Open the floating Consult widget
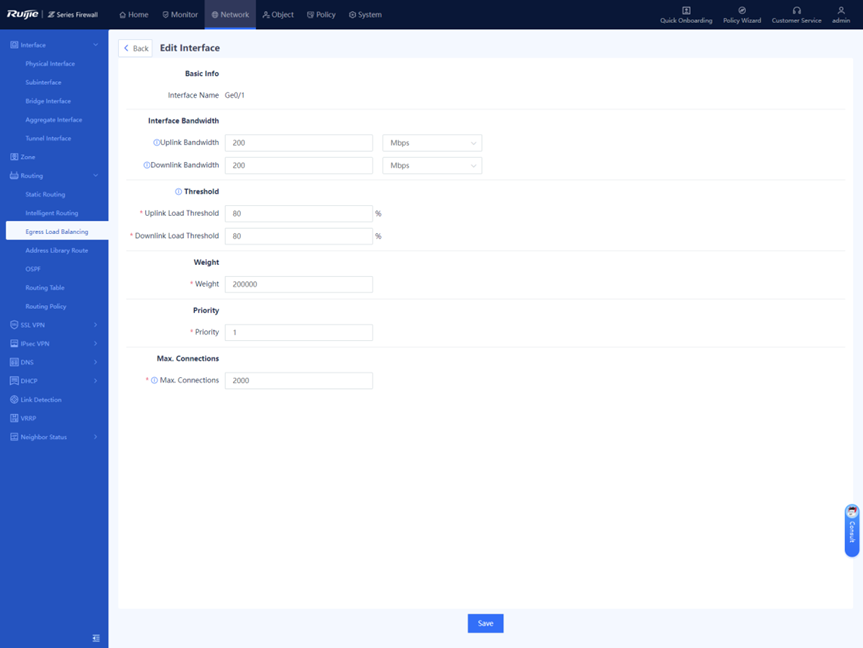Viewport: 863px width, 648px height. tap(852, 529)
